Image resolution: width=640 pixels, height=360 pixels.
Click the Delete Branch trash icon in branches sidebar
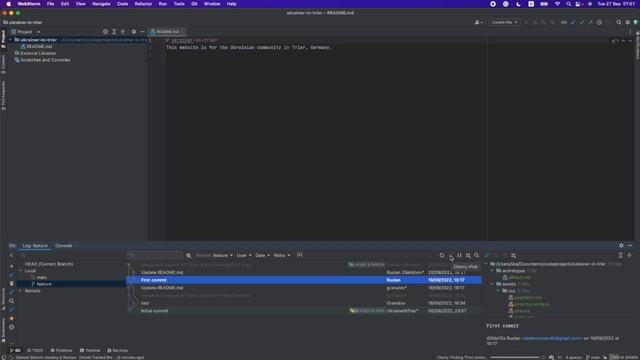11,283
